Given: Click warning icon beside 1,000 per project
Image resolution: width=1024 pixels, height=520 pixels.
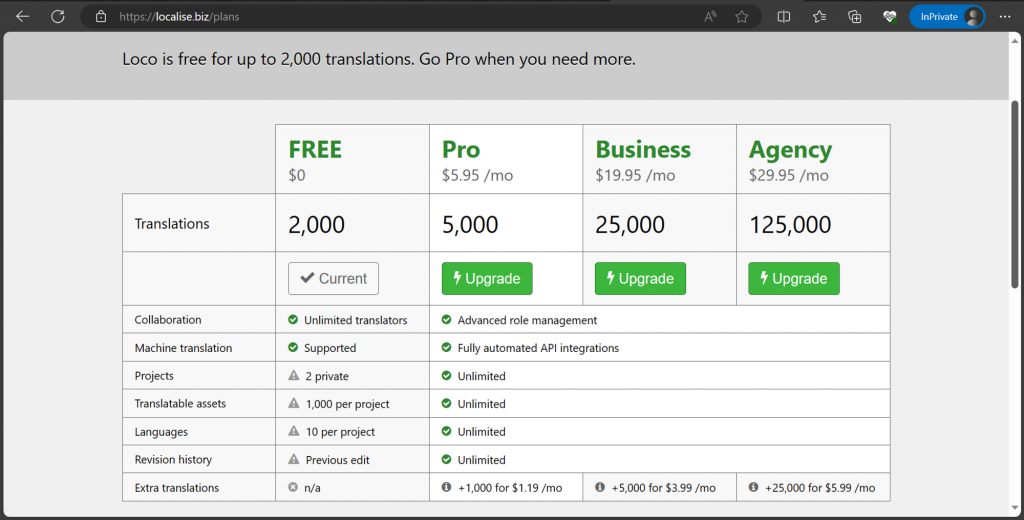Looking at the screenshot, I should pyautogui.click(x=294, y=404).
